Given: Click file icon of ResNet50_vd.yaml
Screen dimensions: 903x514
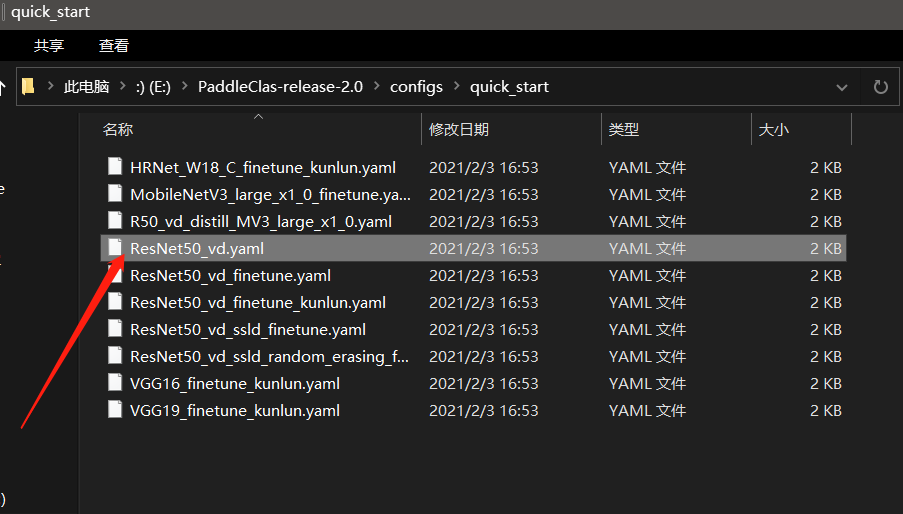Looking at the screenshot, I should pos(115,248).
